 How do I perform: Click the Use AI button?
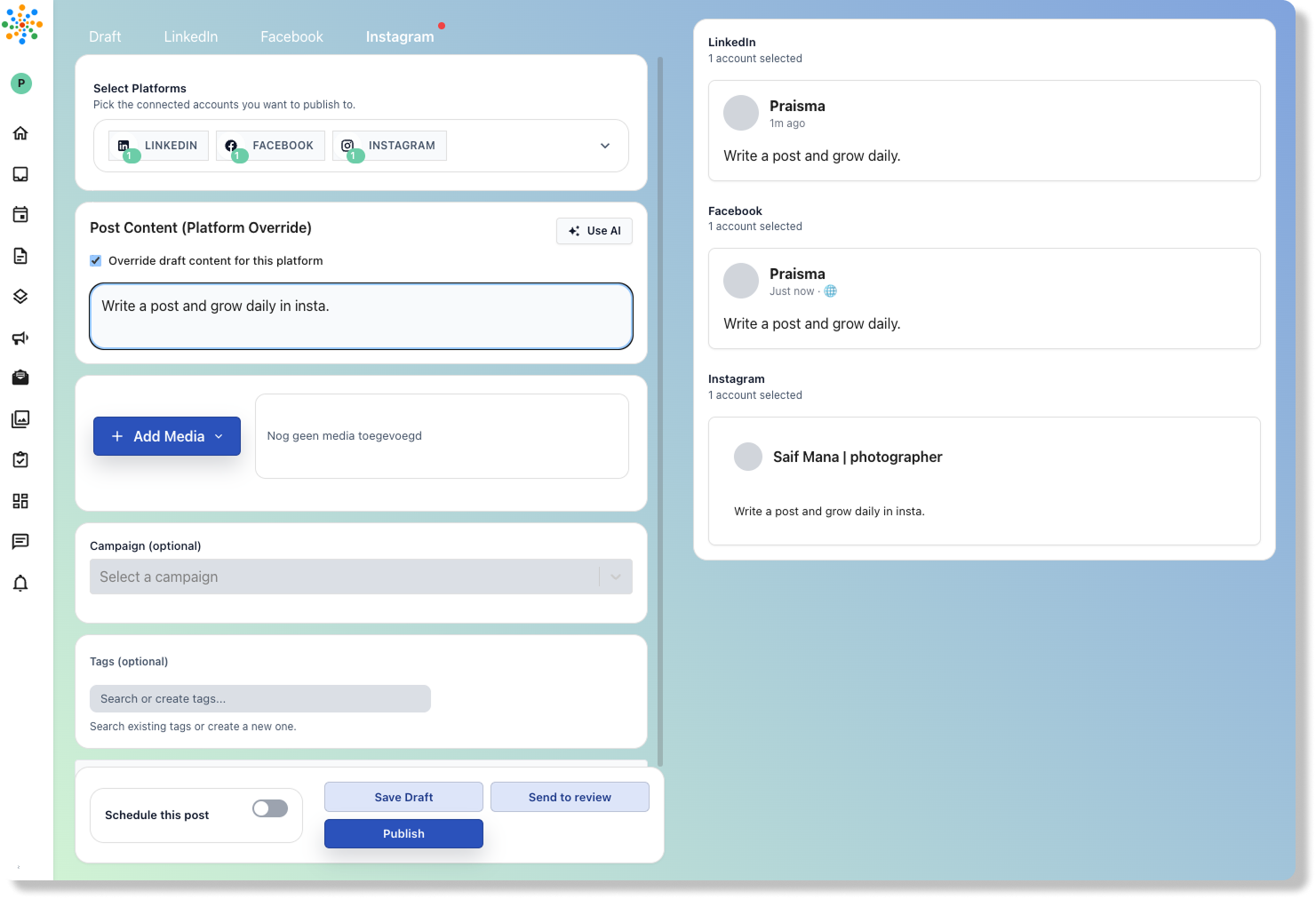pos(594,231)
